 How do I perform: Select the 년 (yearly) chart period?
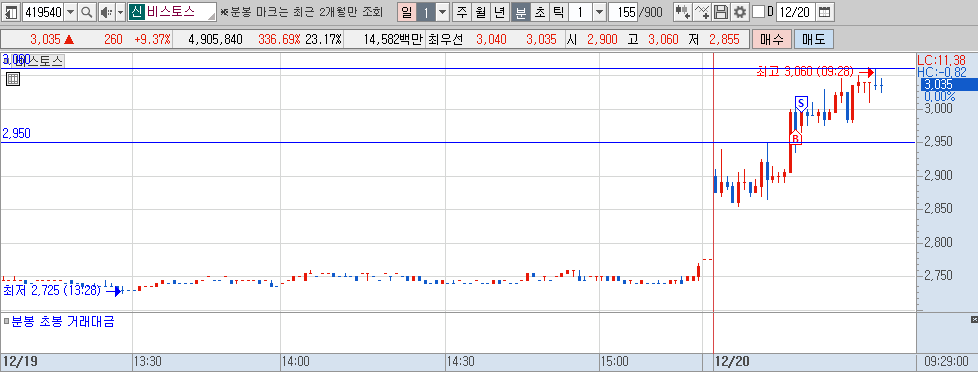pyautogui.click(x=500, y=11)
